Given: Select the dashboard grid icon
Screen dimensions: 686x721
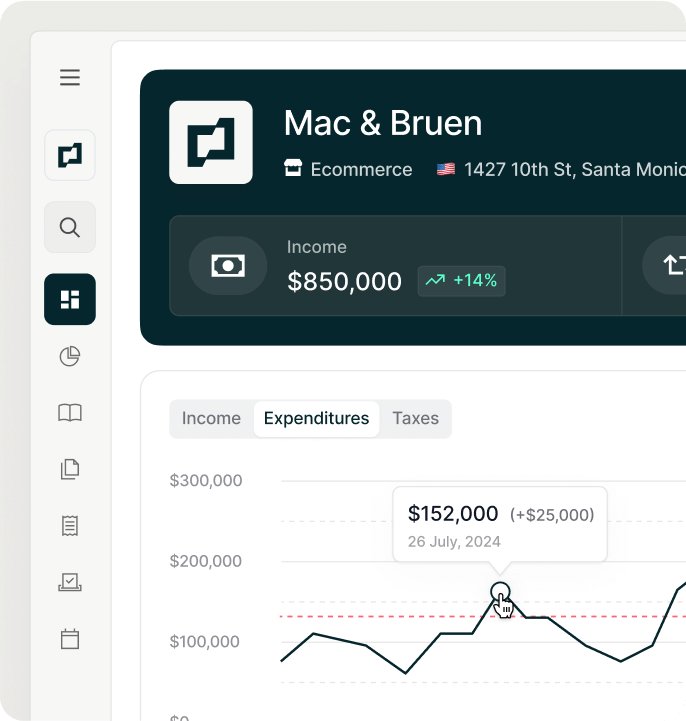Looking at the screenshot, I should (x=70, y=299).
